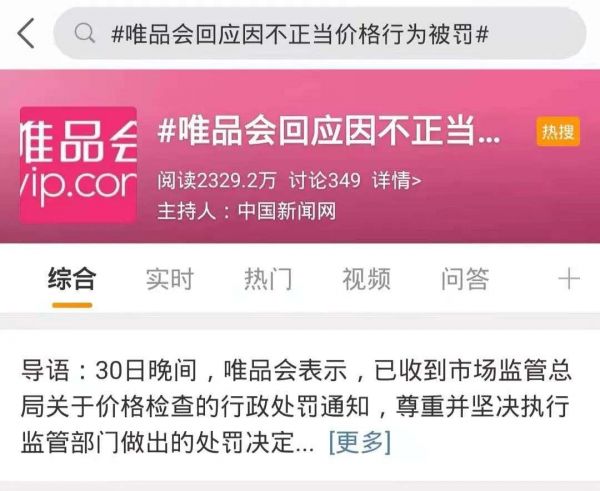The image size is (600, 491).
Task: Open the 唯品会 vip.com logo thumbnail
Action: tap(78, 165)
